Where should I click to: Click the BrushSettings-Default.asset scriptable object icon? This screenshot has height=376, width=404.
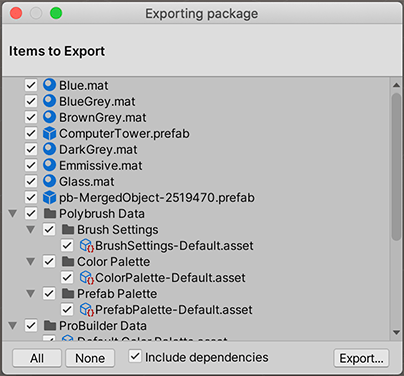click(87, 245)
